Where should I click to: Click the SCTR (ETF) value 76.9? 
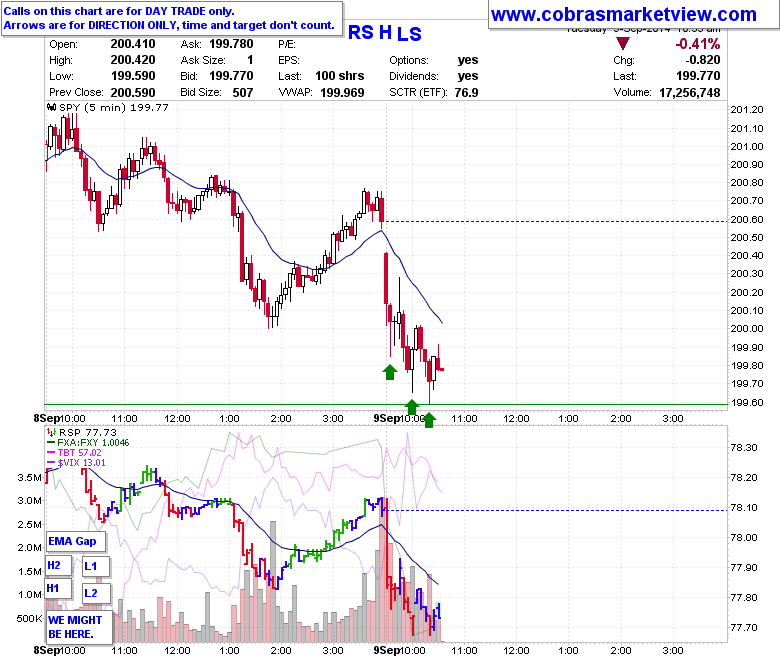466,93
